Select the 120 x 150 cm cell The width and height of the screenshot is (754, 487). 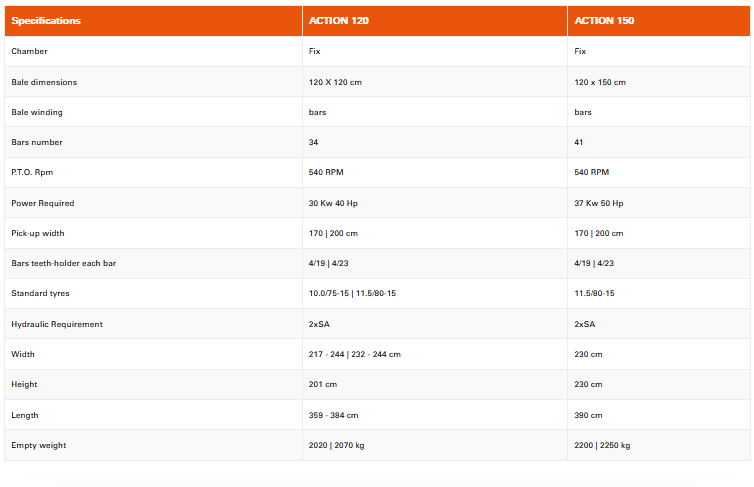(600, 82)
